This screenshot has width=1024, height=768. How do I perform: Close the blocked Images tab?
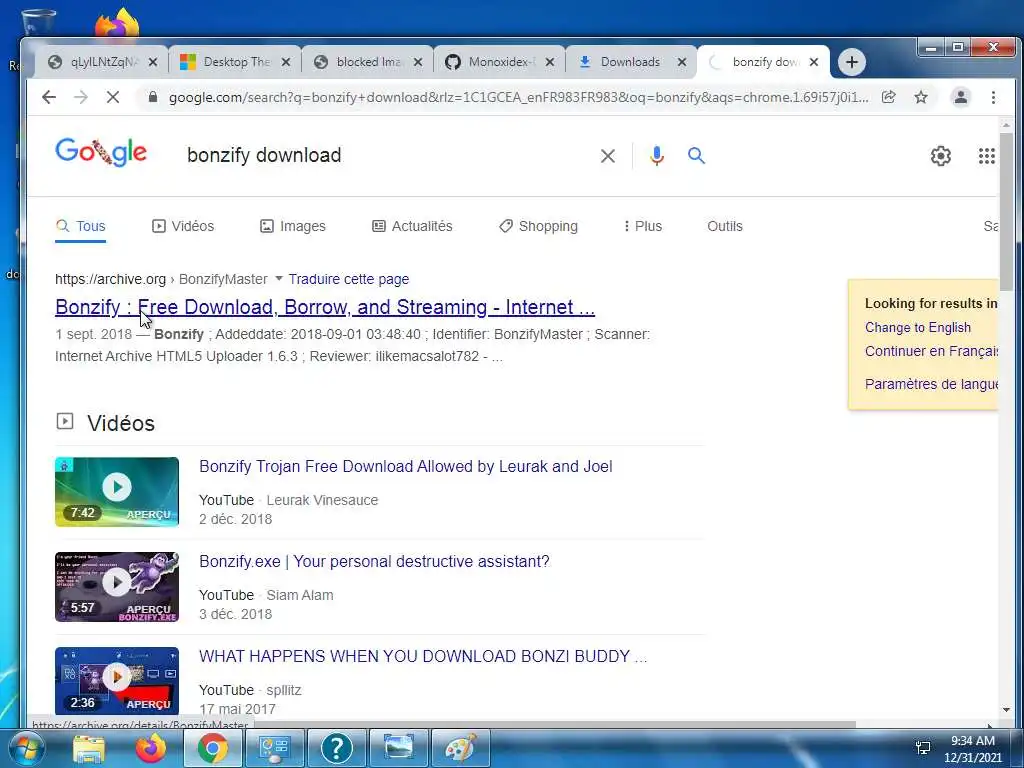click(x=418, y=62)
